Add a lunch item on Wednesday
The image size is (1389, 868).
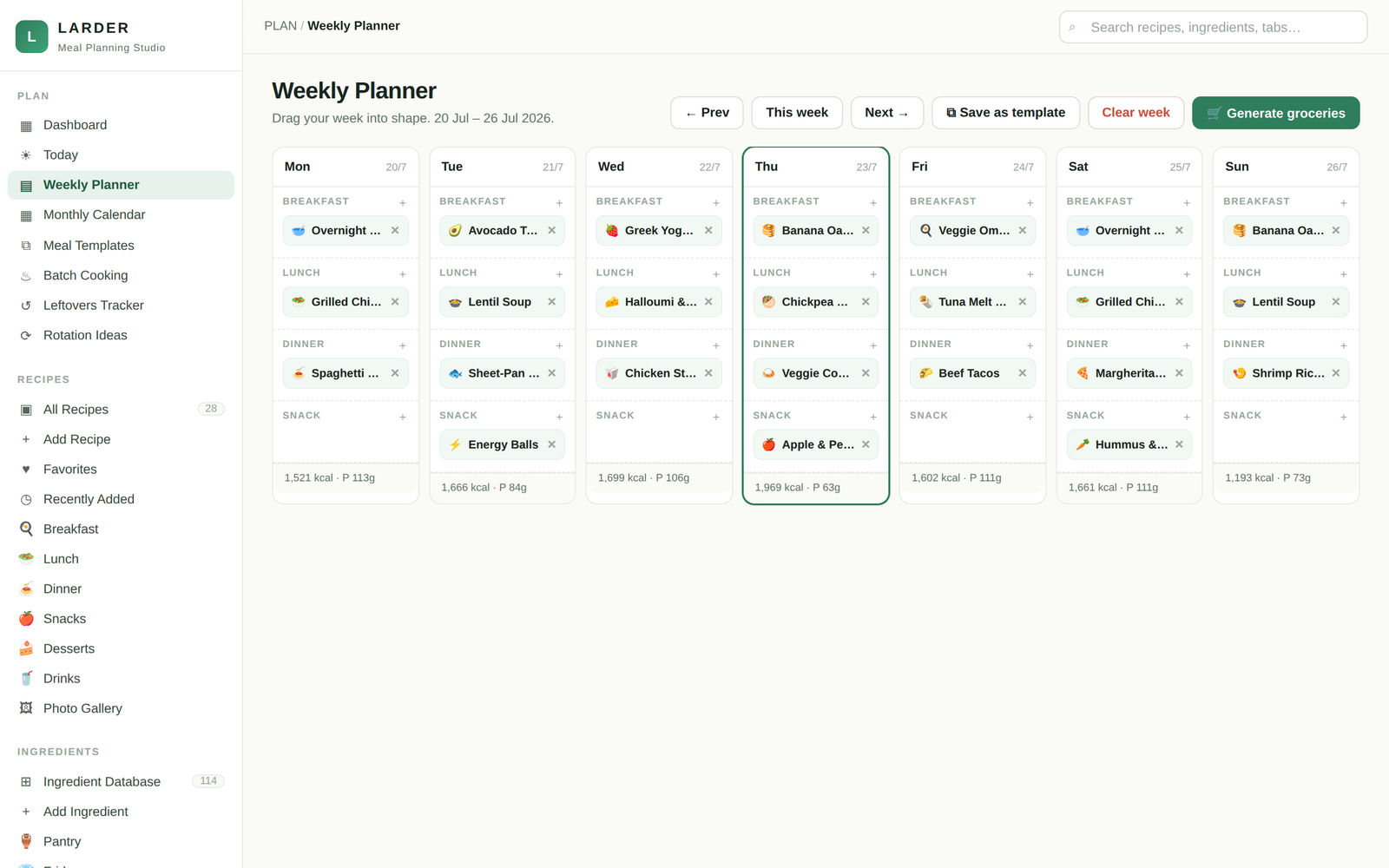point(716,274)
